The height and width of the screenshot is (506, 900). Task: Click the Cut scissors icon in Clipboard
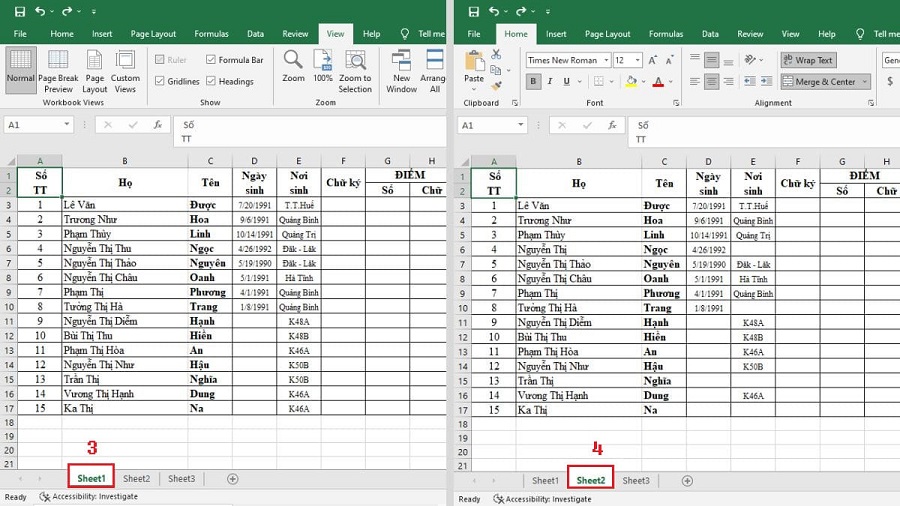tap(497, 56)
